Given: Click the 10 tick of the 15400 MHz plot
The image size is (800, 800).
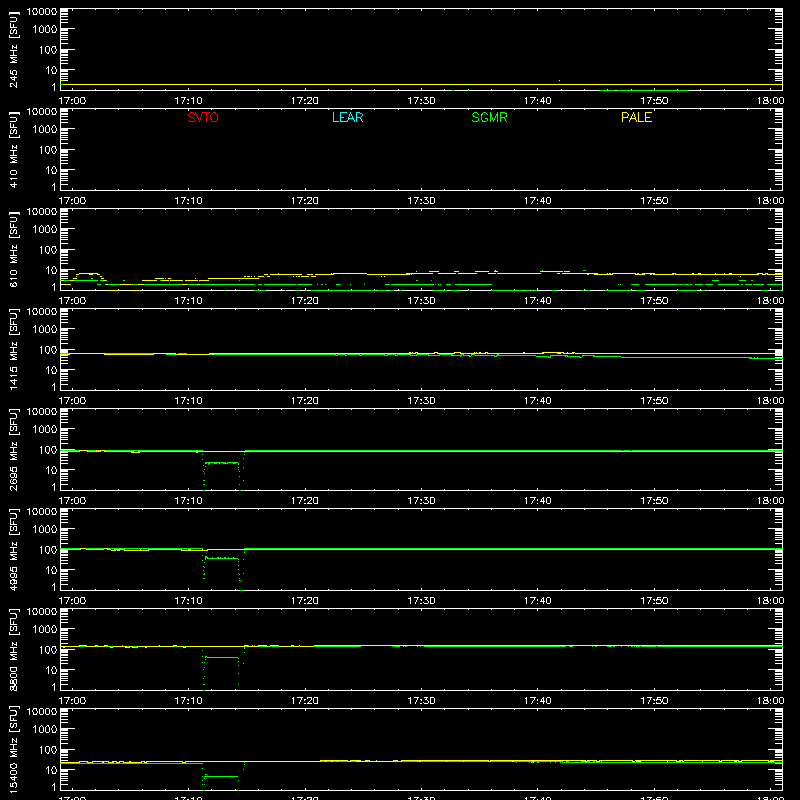Looking at the screenshot, I should pos(51,770).
